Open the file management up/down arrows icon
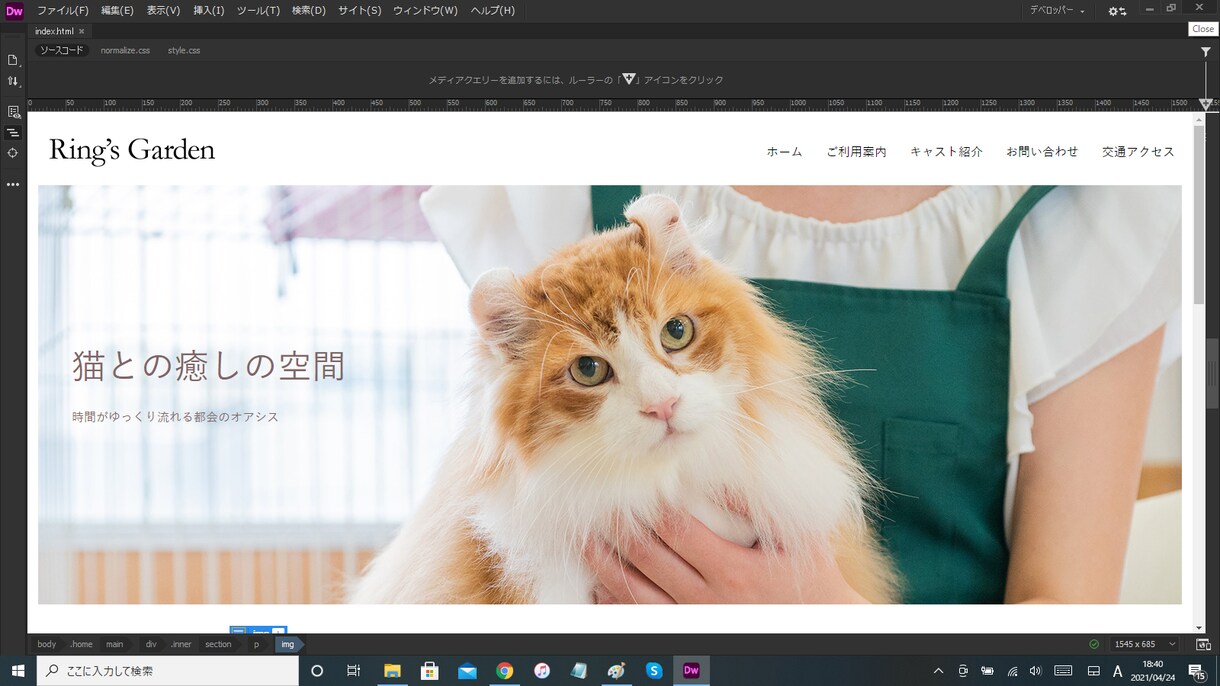 13,81
